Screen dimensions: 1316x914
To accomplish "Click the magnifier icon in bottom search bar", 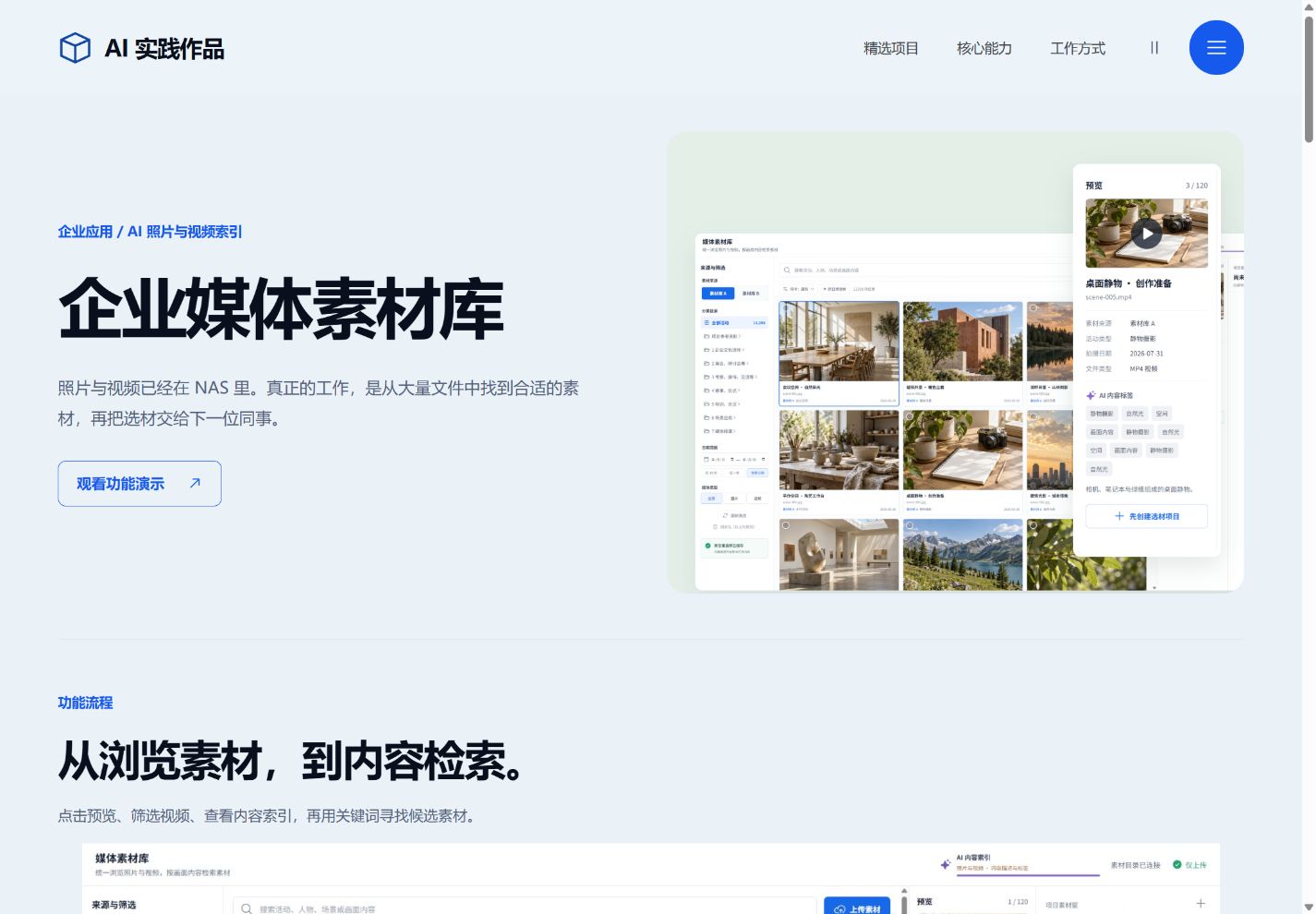I will click(x=247, y=909).
